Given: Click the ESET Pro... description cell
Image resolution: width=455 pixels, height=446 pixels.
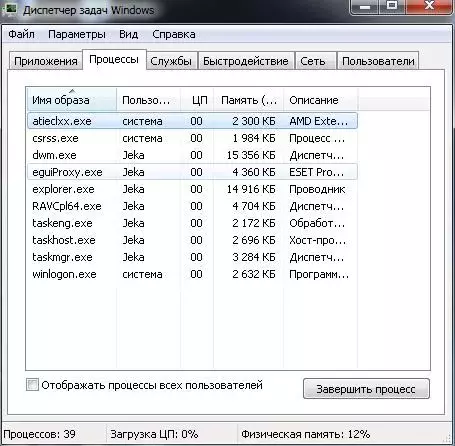Looking at the screenshot, I should click(x=316, y=172).
